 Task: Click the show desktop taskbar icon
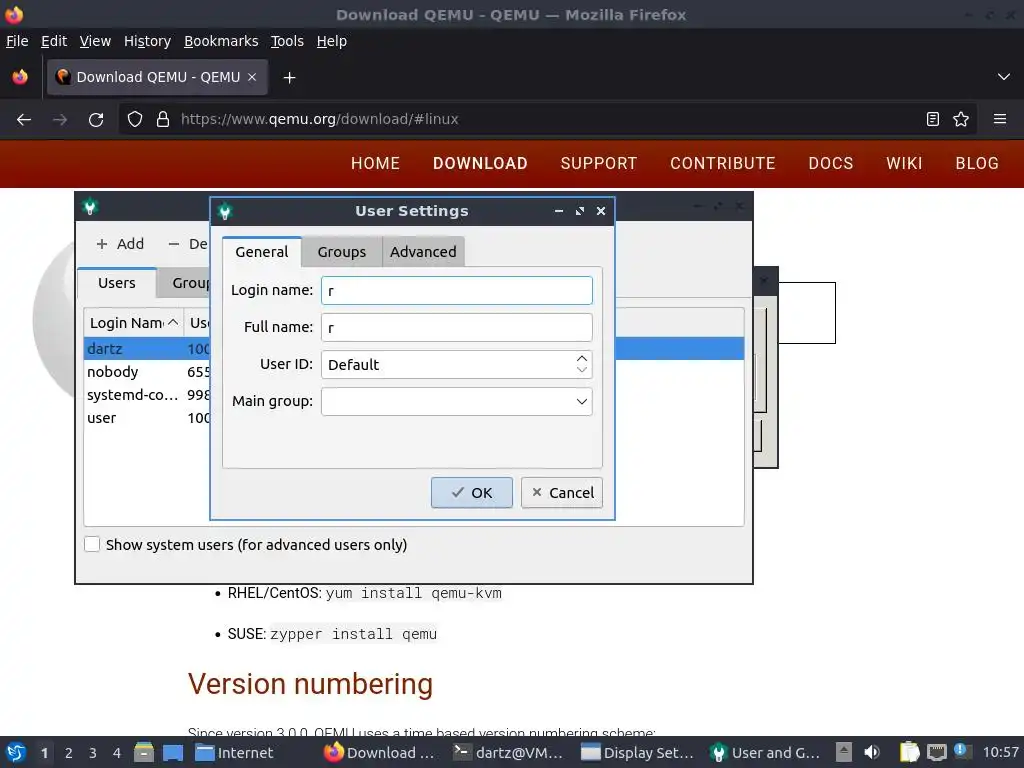coord(173,752)
